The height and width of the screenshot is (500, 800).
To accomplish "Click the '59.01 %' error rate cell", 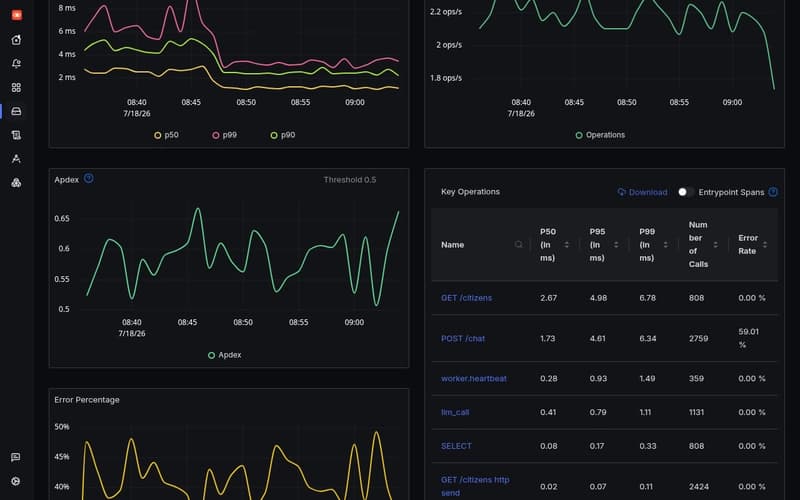I will click(x=748, y=338).
